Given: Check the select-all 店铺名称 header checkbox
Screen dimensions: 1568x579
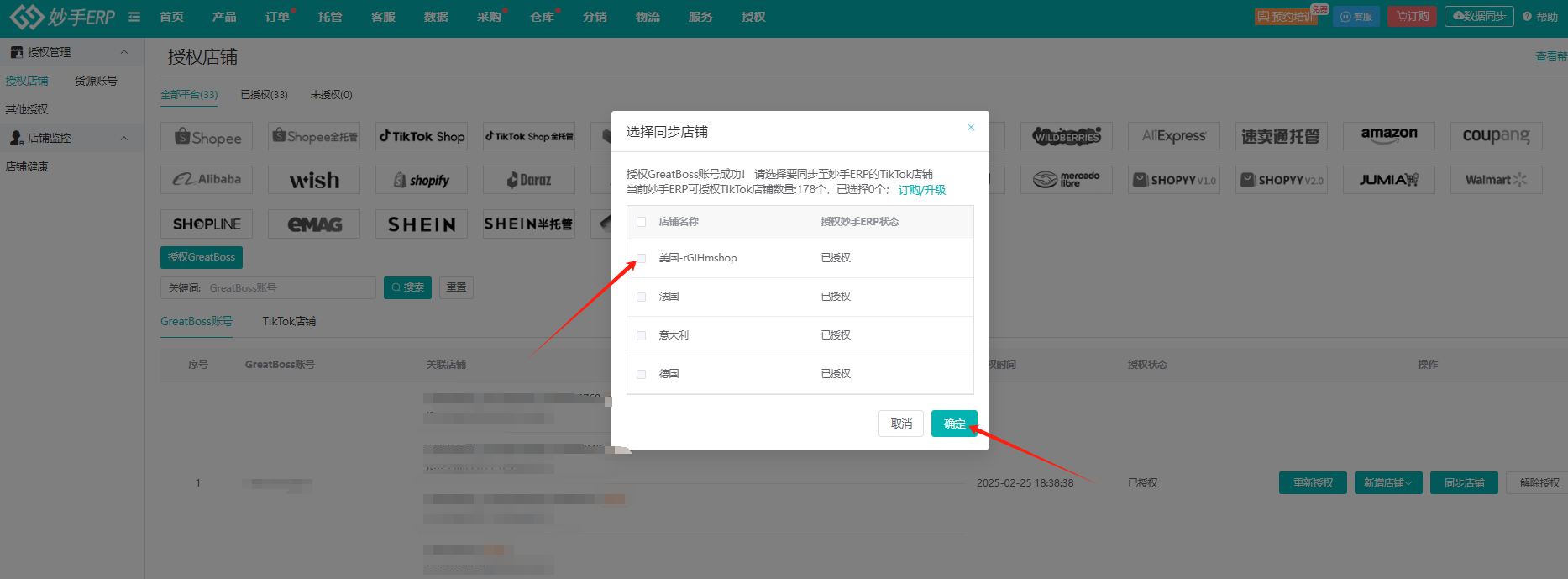Looking at the screenshot, I should (642, 222).
